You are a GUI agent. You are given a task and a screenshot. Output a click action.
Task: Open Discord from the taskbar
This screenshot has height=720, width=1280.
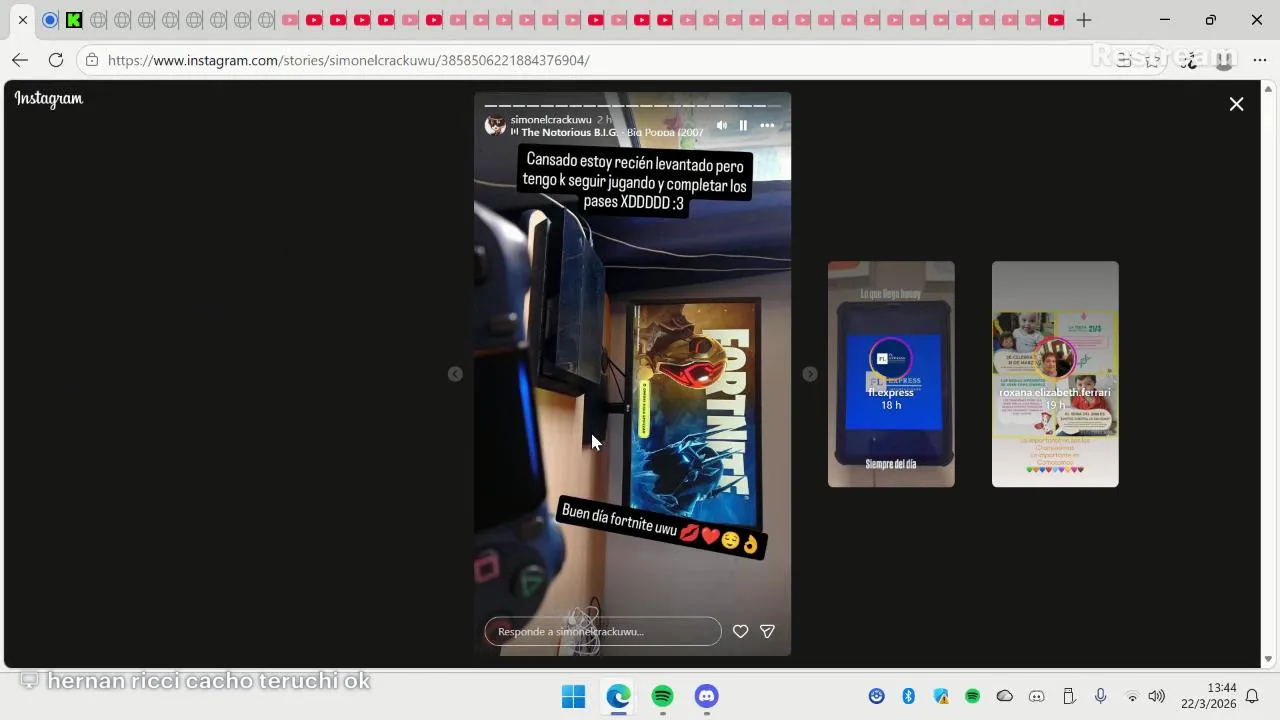click(706, 696)
